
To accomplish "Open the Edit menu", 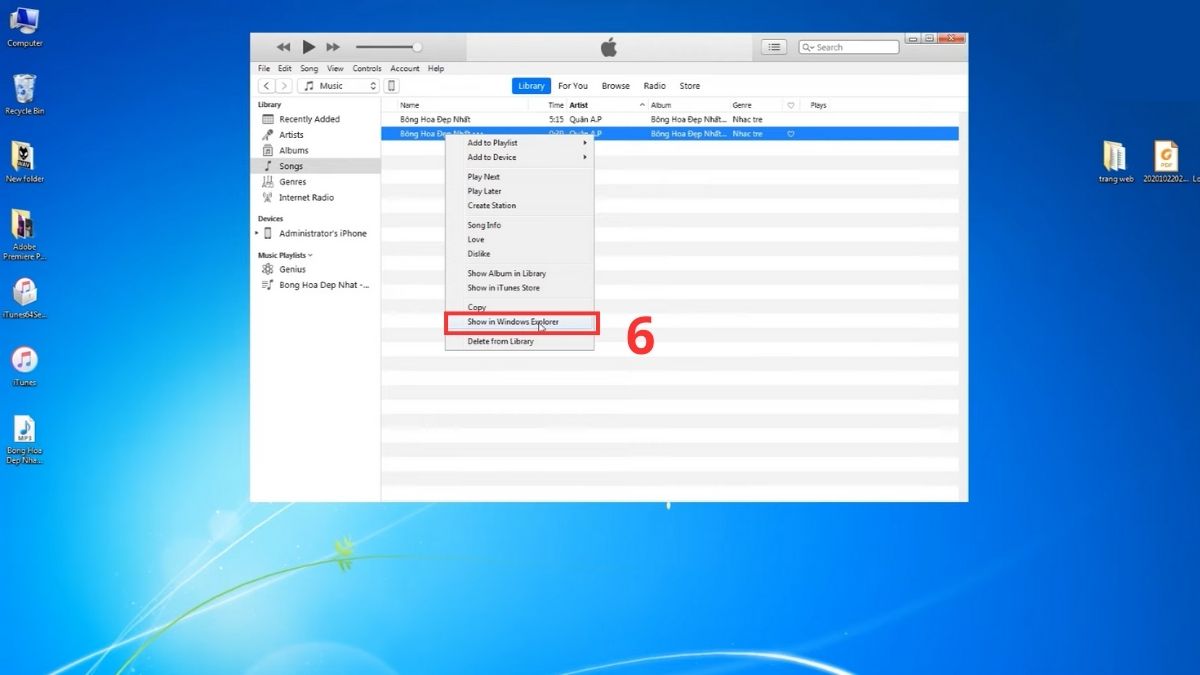I will 285,69.
